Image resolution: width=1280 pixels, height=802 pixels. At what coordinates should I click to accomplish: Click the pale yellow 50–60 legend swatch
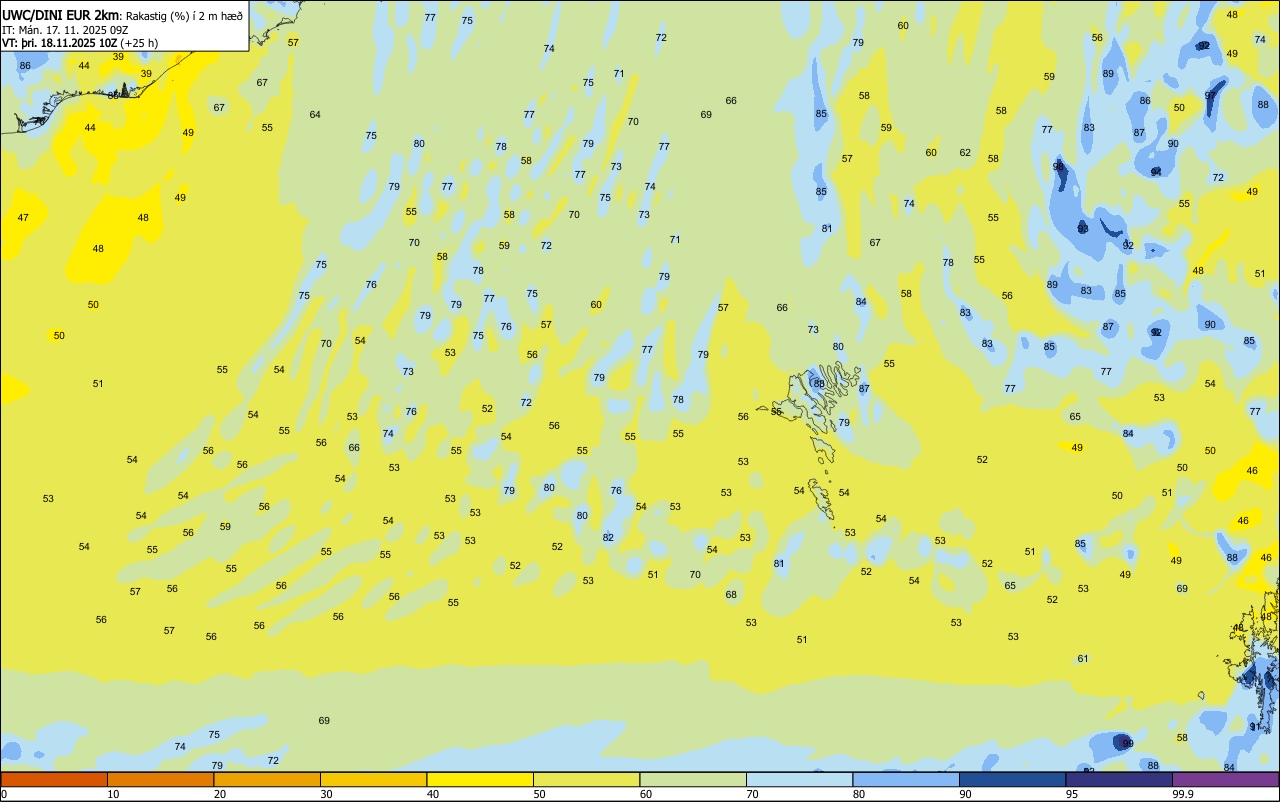586,779
